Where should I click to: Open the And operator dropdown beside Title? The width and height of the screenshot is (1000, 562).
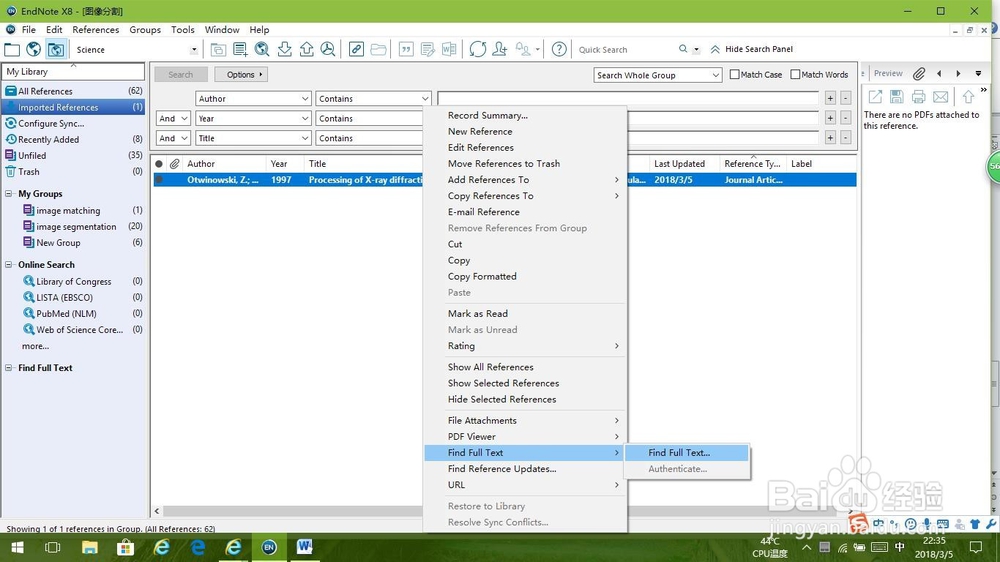(173, 138)
